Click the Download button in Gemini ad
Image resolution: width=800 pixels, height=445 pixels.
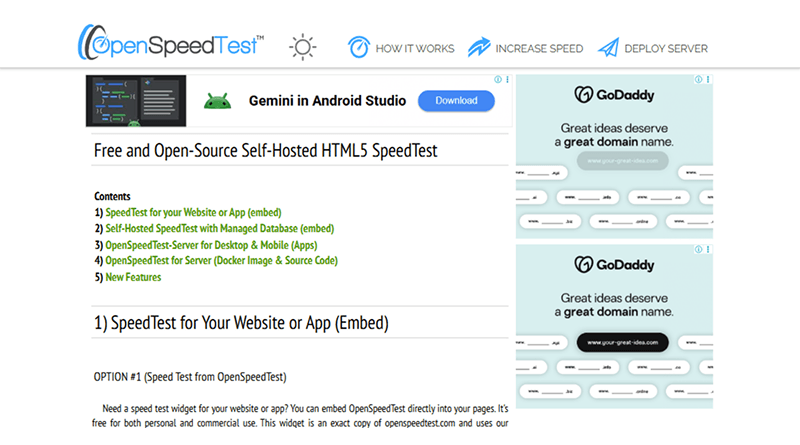click(x=456, y=101)
